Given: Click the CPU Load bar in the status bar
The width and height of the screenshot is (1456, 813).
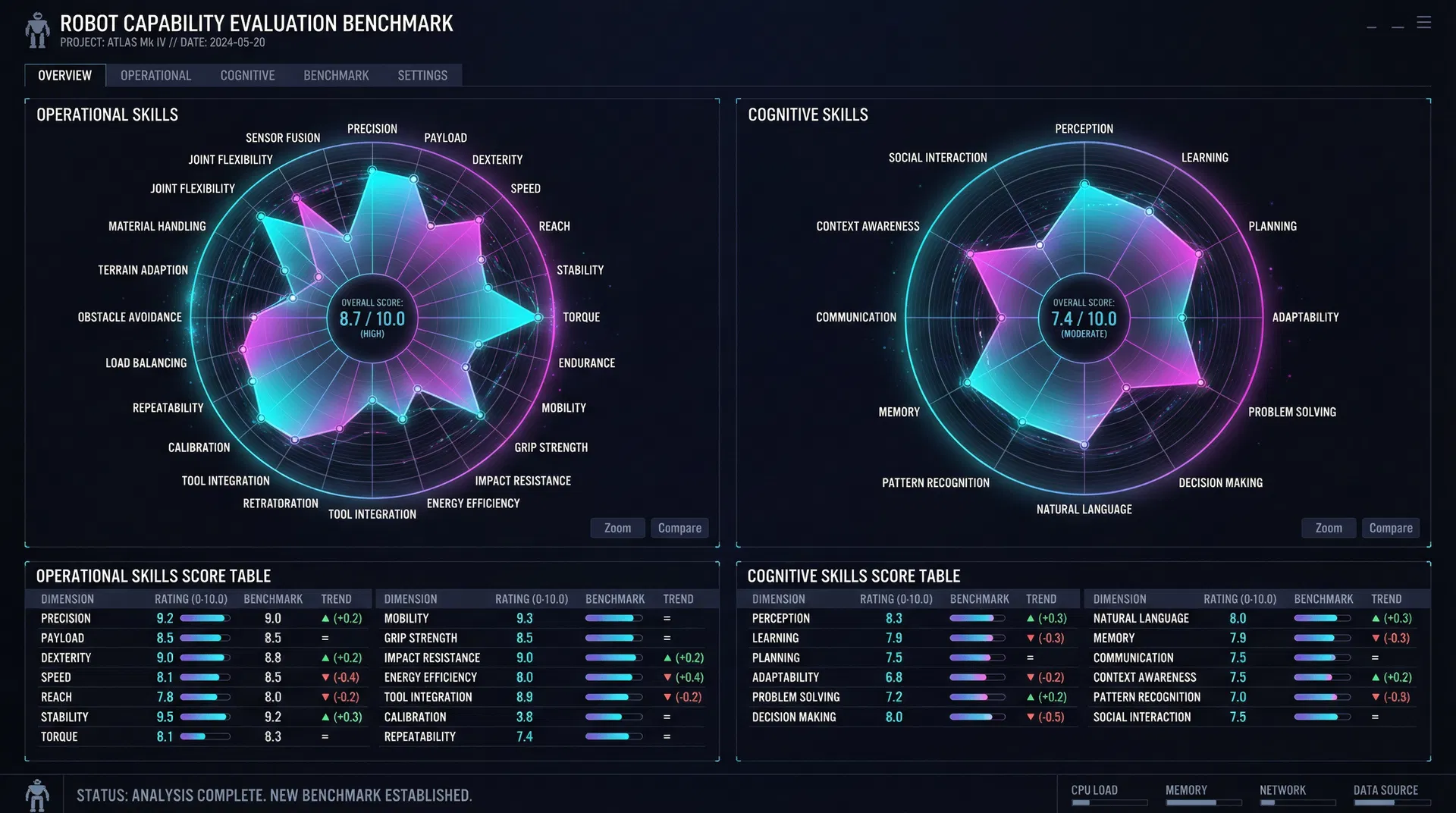Looking at the screenshot, I should click(x=1109, y=802).
